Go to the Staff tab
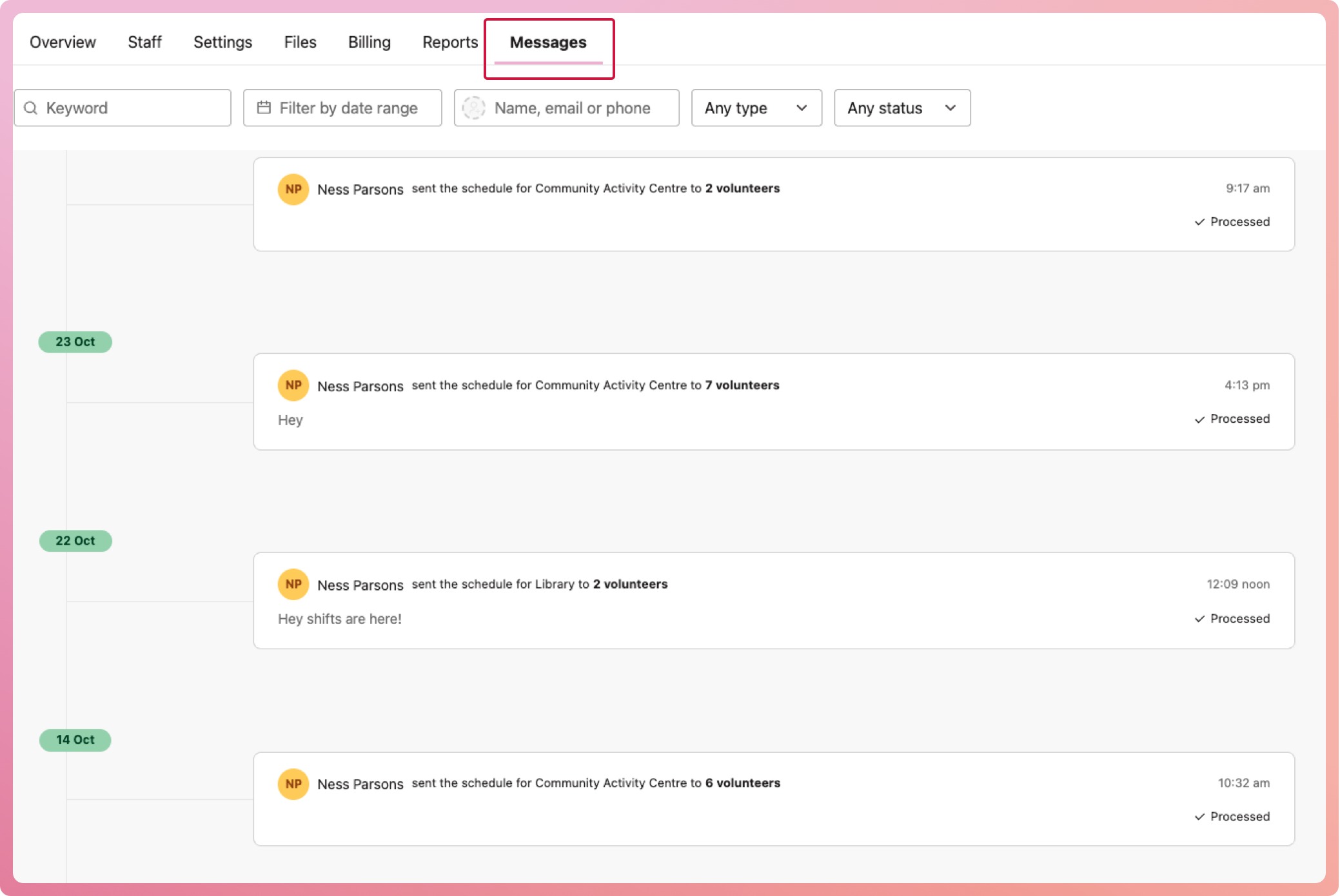This screenshot has height=896, width=1340. 144,43
